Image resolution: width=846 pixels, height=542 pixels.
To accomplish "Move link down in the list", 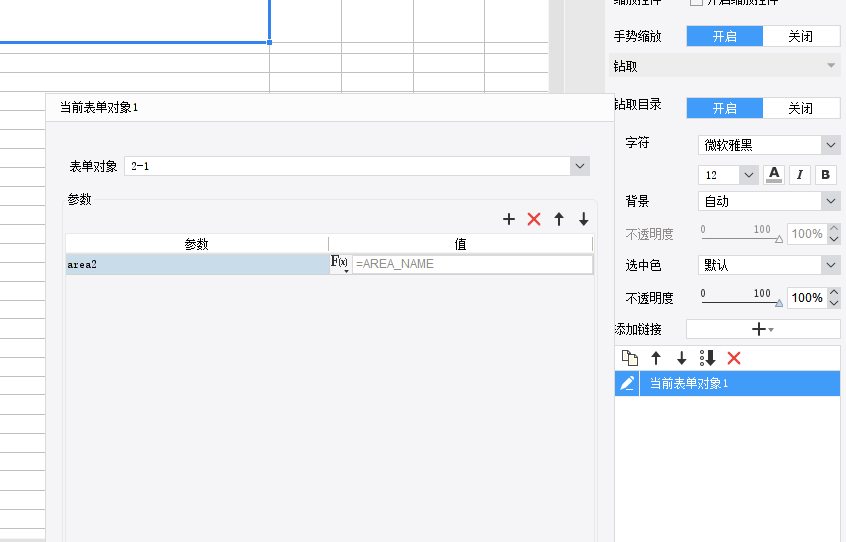I will (681, 358).
